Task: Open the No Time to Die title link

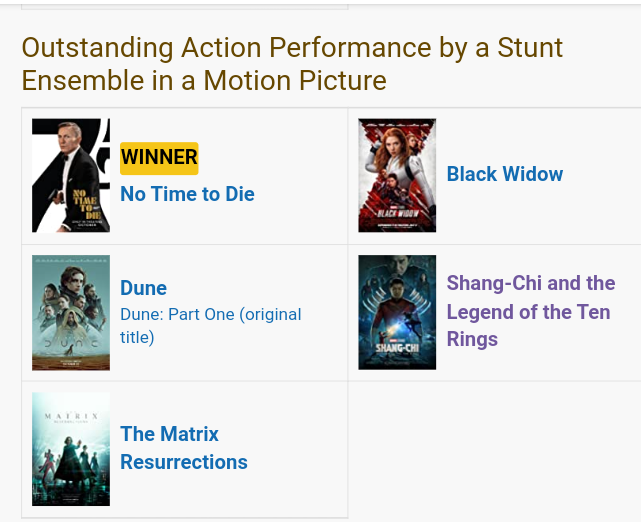Action: (x=187, y=194)
